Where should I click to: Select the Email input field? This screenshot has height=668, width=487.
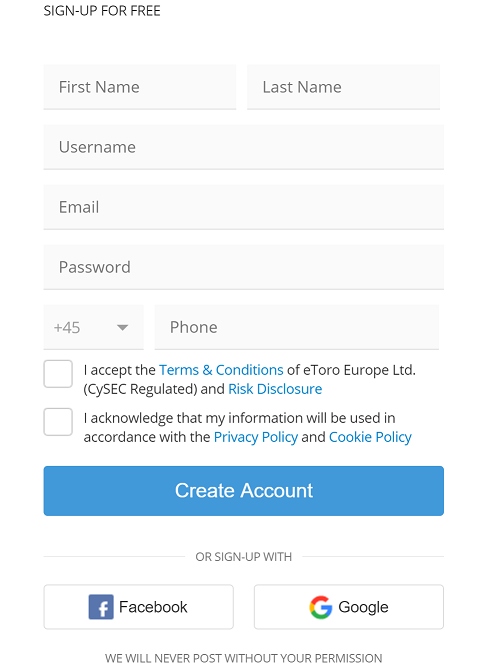point(244,207)
